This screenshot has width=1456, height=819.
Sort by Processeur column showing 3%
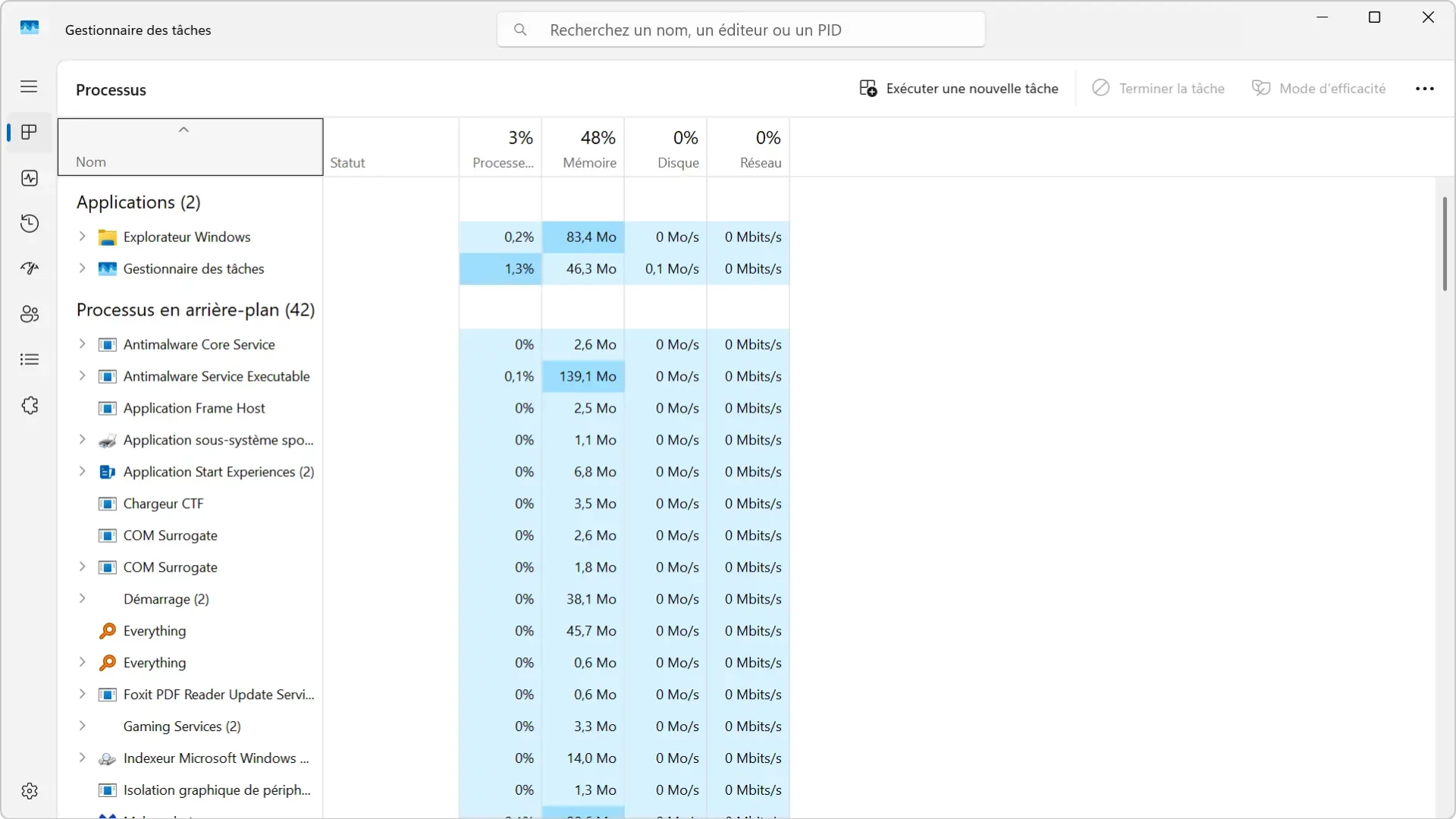pos(500,147)
